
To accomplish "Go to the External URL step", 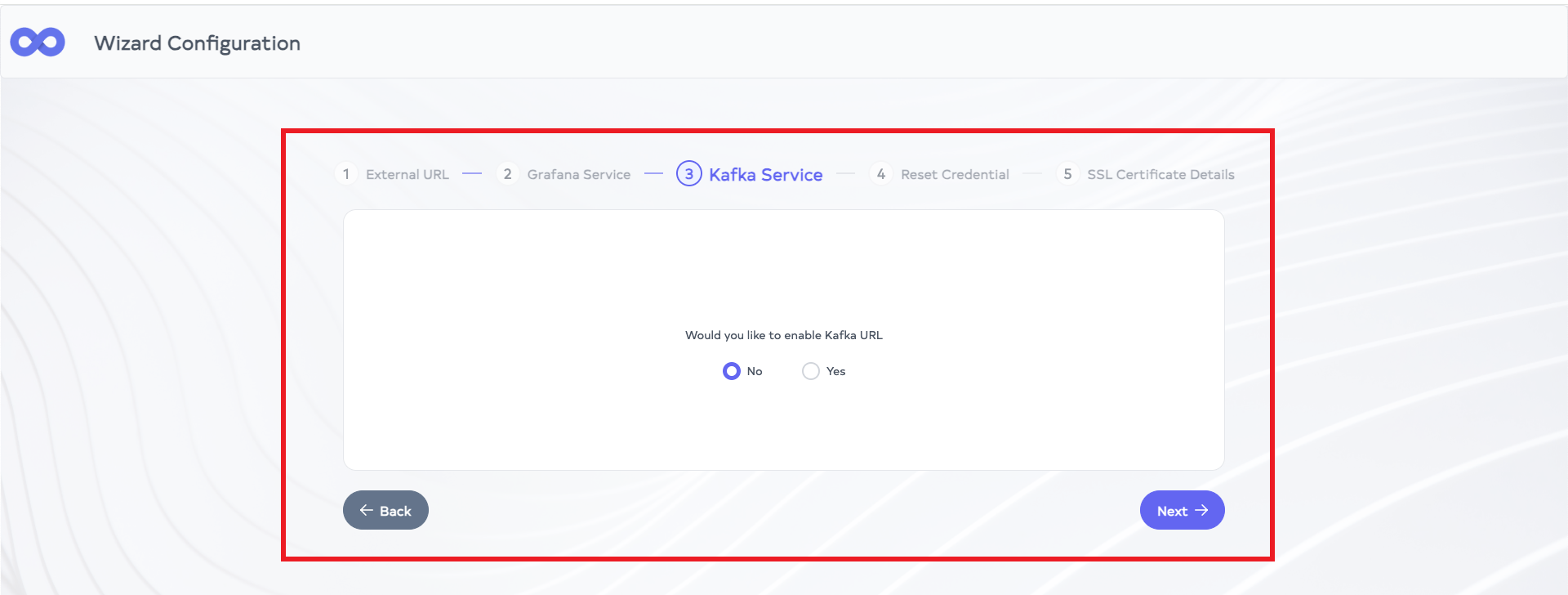I will point(407,175).
